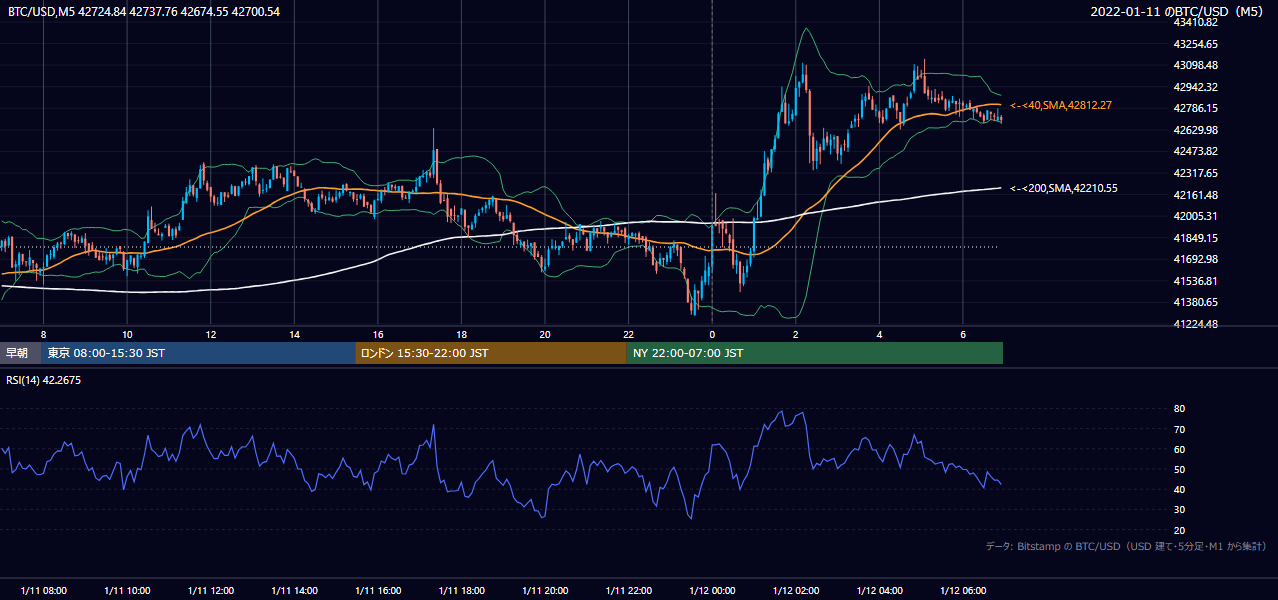Click the 1/12 02:00 time axis label

pos(796,590)
